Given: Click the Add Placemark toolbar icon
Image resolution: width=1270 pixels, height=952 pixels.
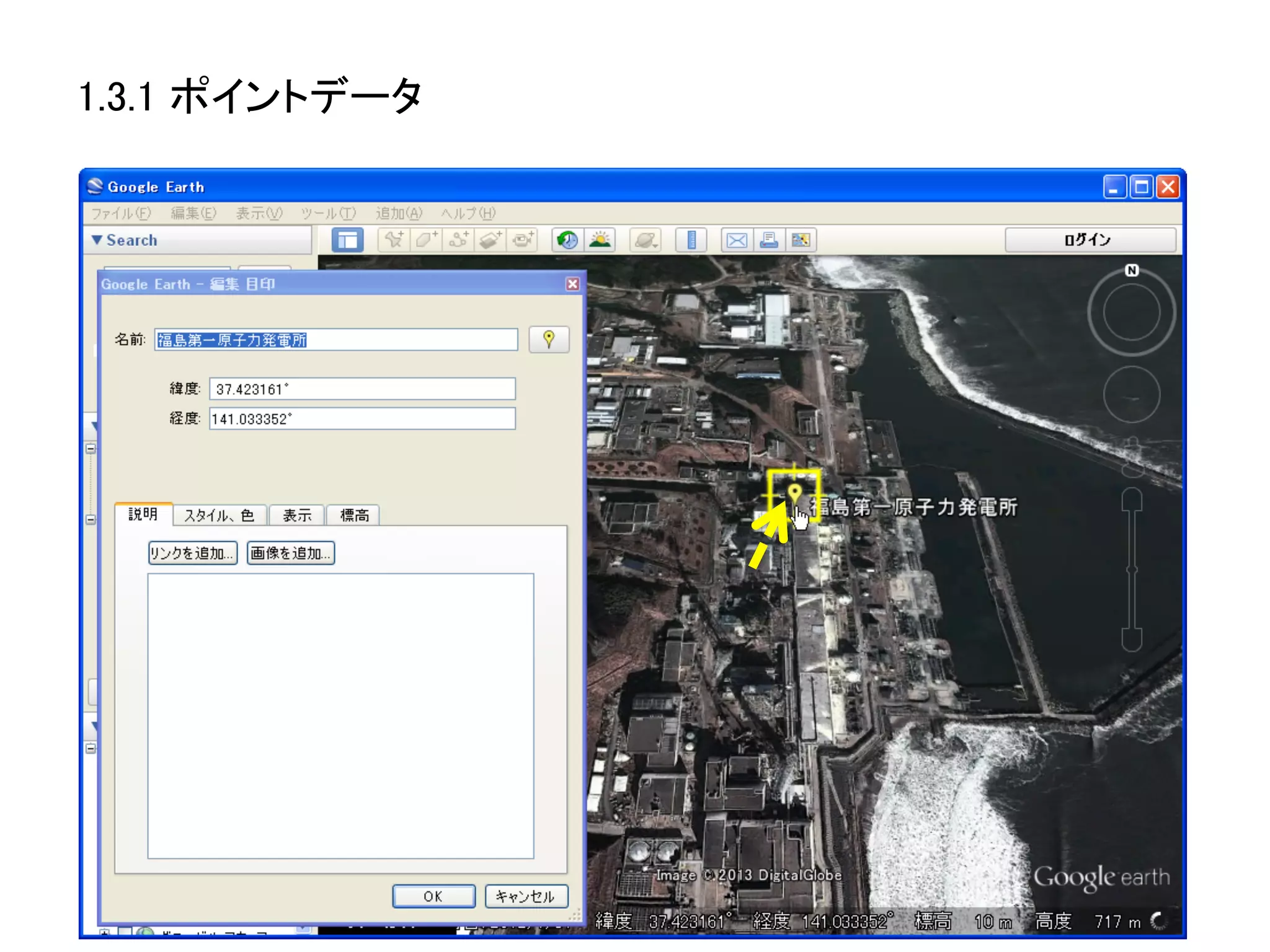Looking at the screenshot, I should [394, 240].
